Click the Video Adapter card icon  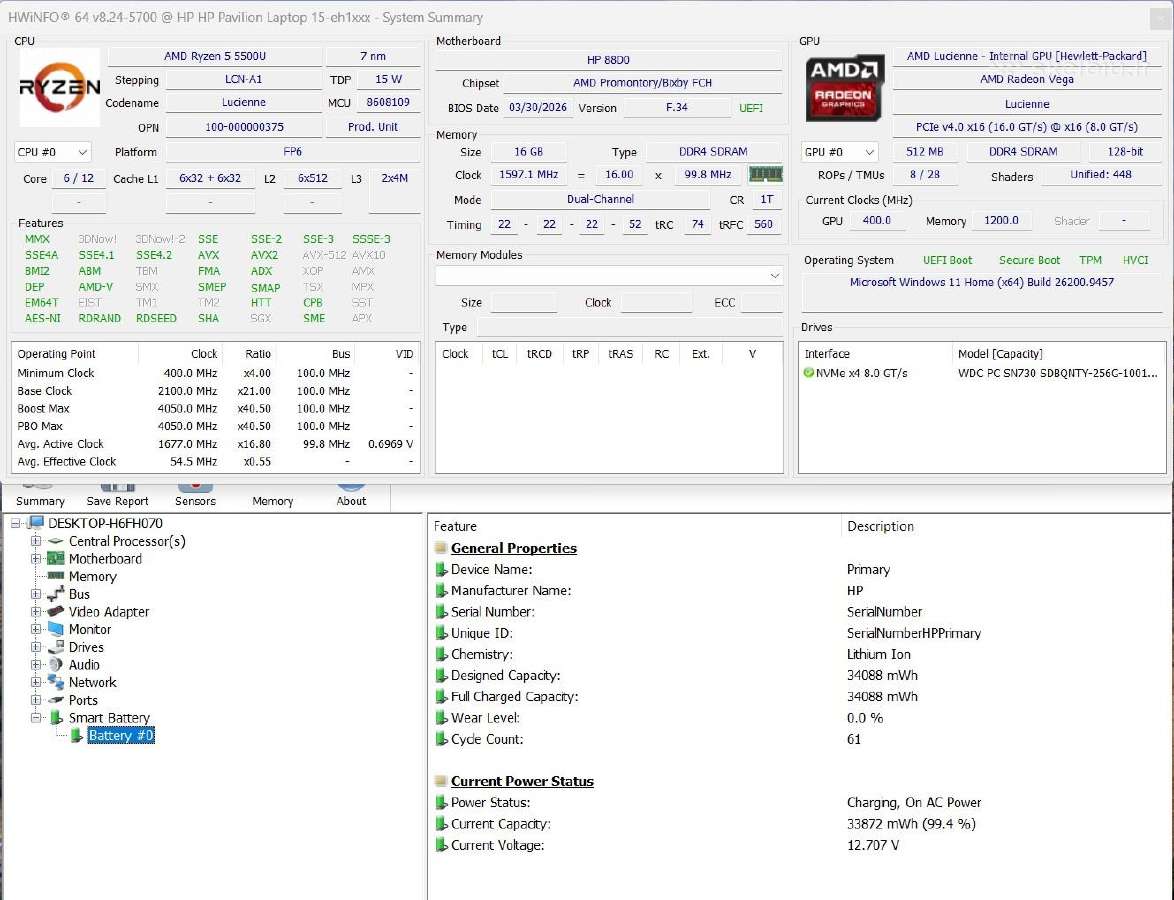(x=55, y=611)
